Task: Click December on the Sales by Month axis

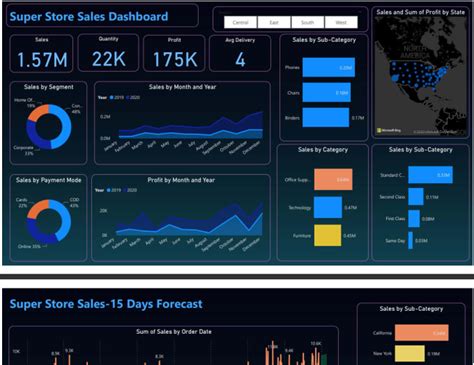Action: (x=251, y=147)
